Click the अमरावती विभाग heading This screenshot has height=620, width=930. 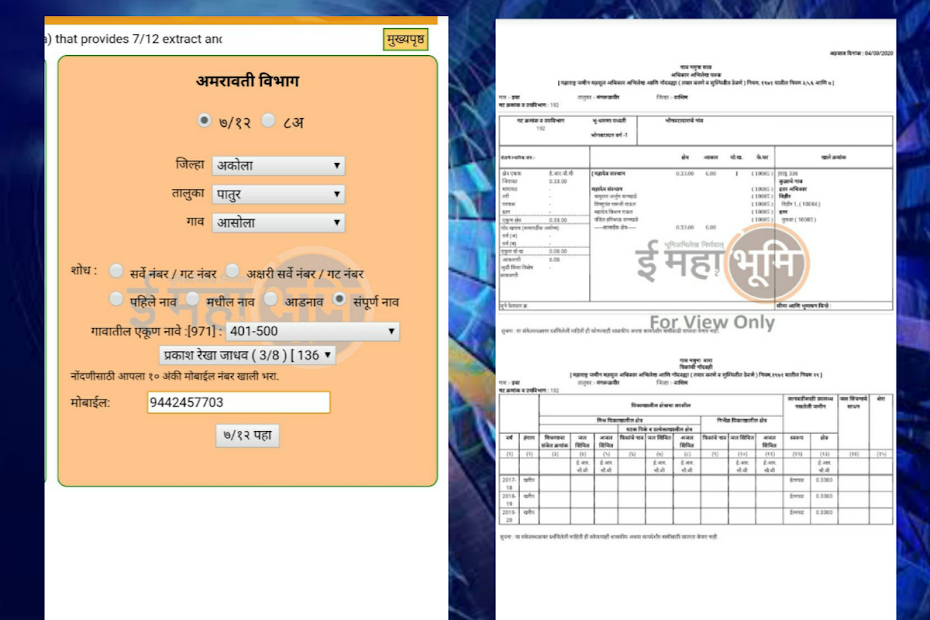point(247,81)
